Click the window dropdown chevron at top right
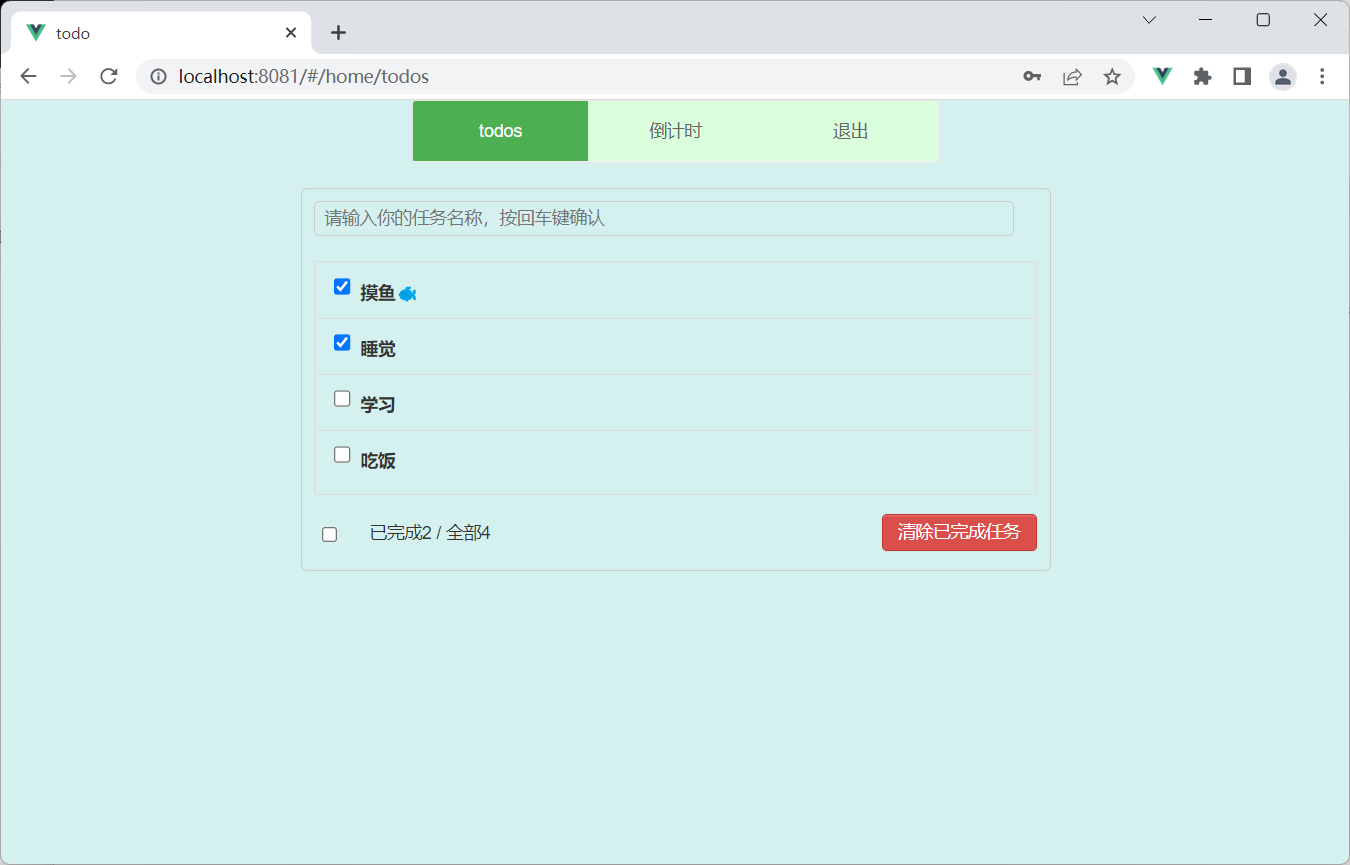Viewport: 1350px width, 865px height. 1149,19
